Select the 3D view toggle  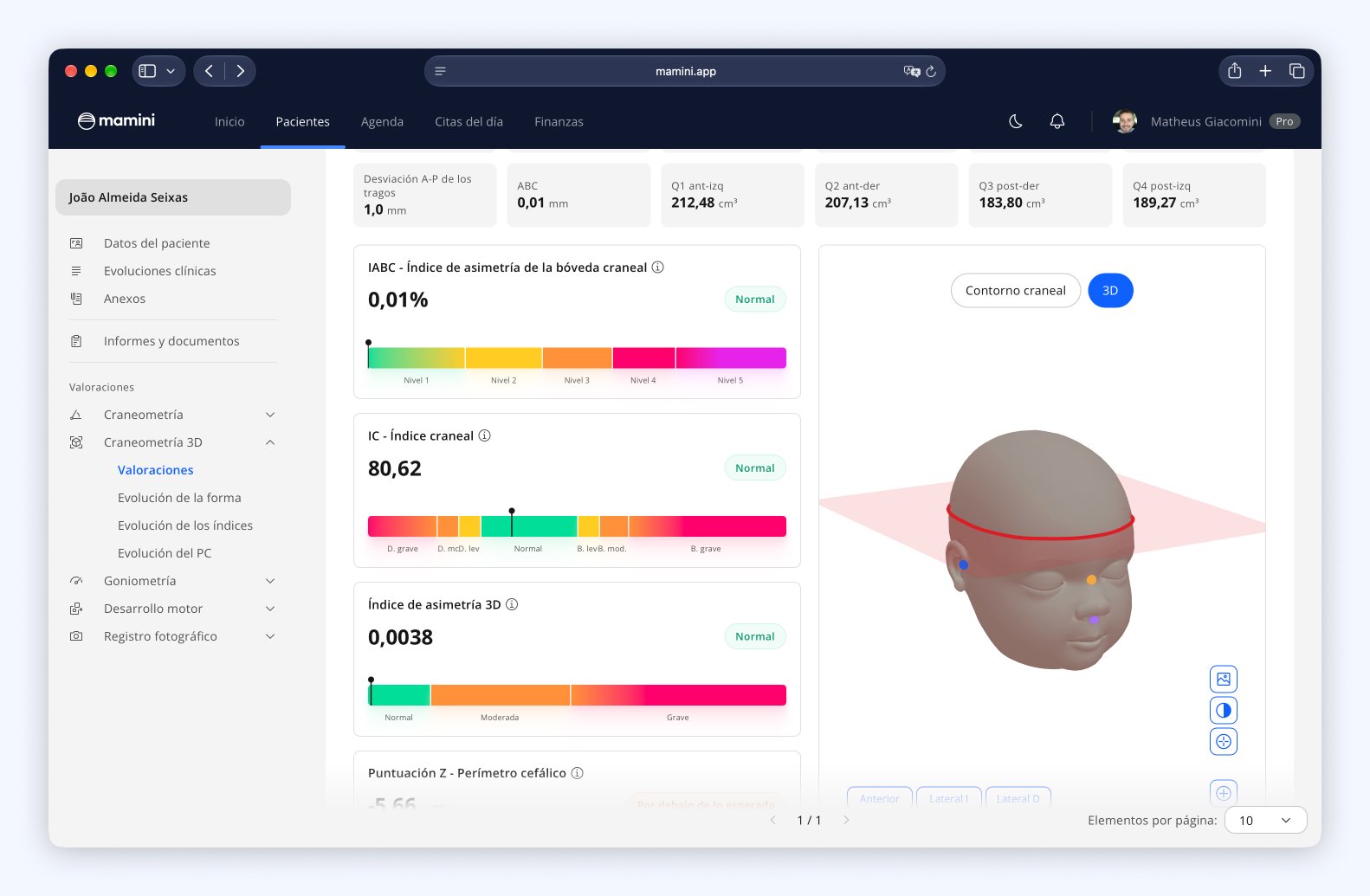(1110, 291)
